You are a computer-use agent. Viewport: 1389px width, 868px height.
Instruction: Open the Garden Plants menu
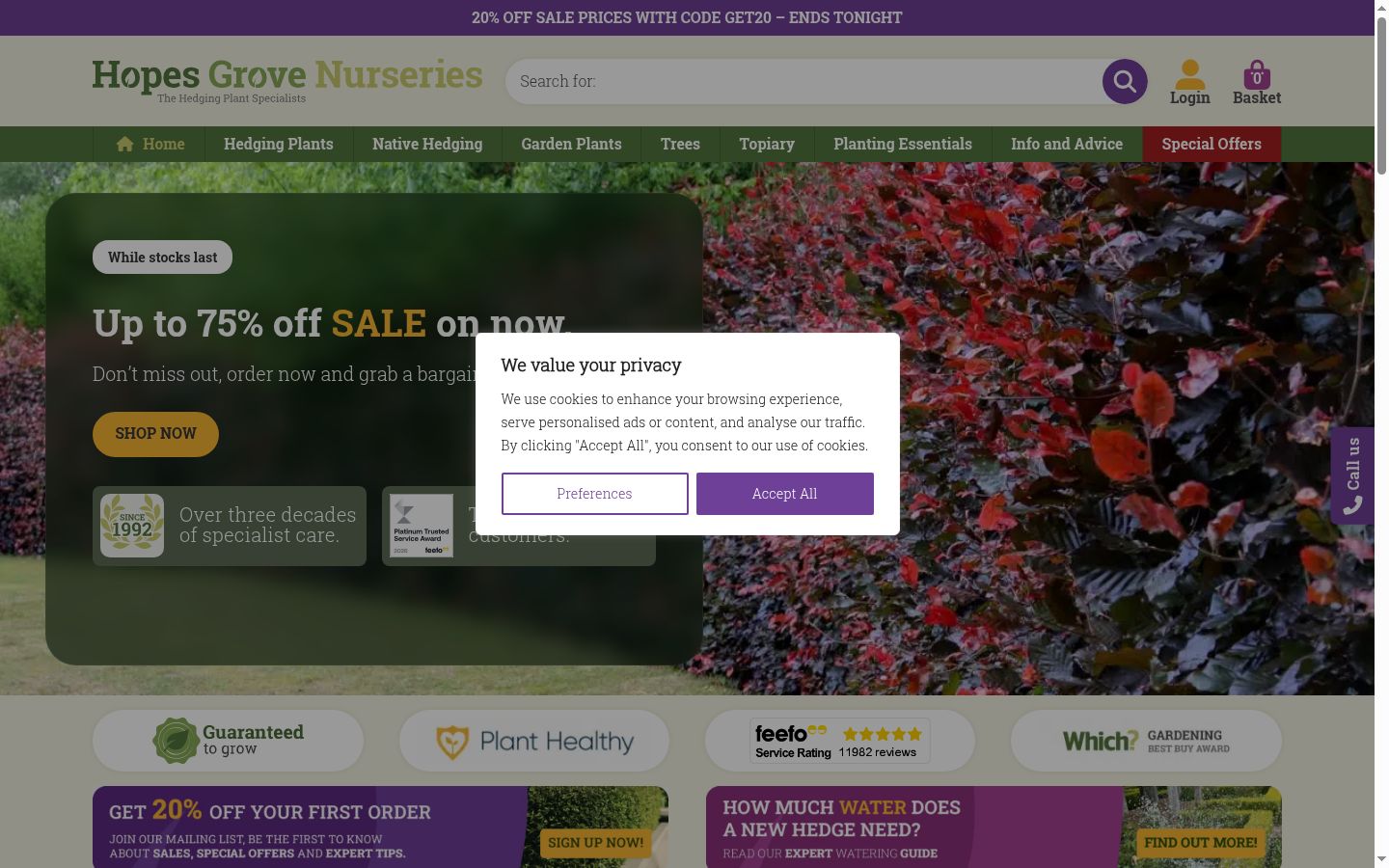pyautogui.click(x=571, y=144)
